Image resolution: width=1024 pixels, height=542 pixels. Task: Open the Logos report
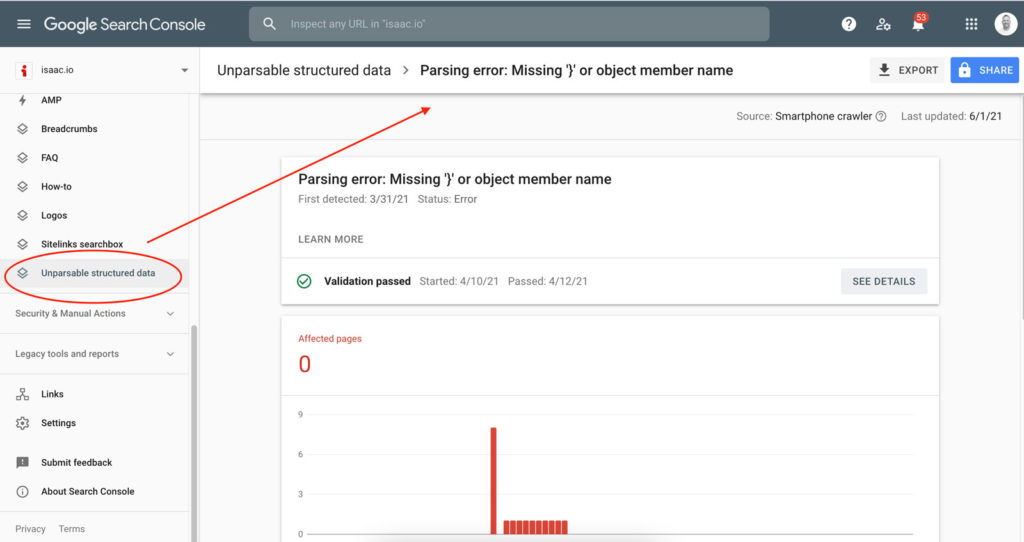(x=54, y=215)
